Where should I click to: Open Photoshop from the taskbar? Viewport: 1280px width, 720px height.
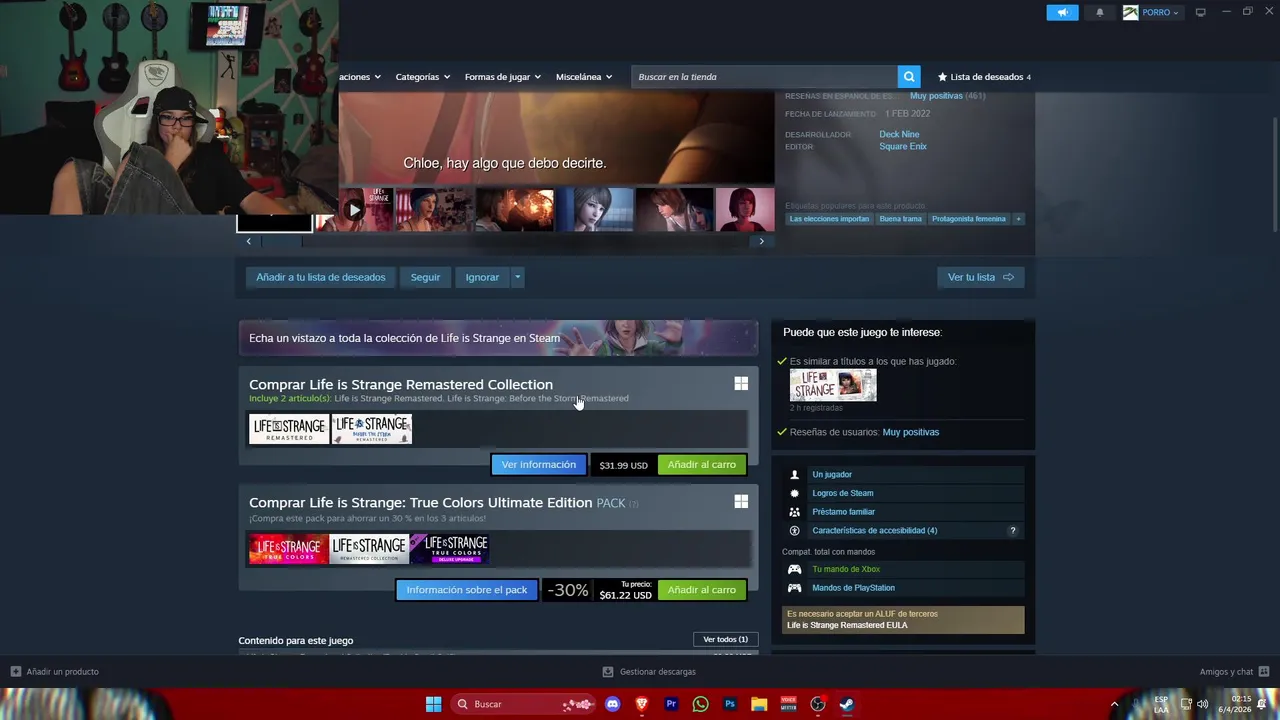(x=730, y=704)
